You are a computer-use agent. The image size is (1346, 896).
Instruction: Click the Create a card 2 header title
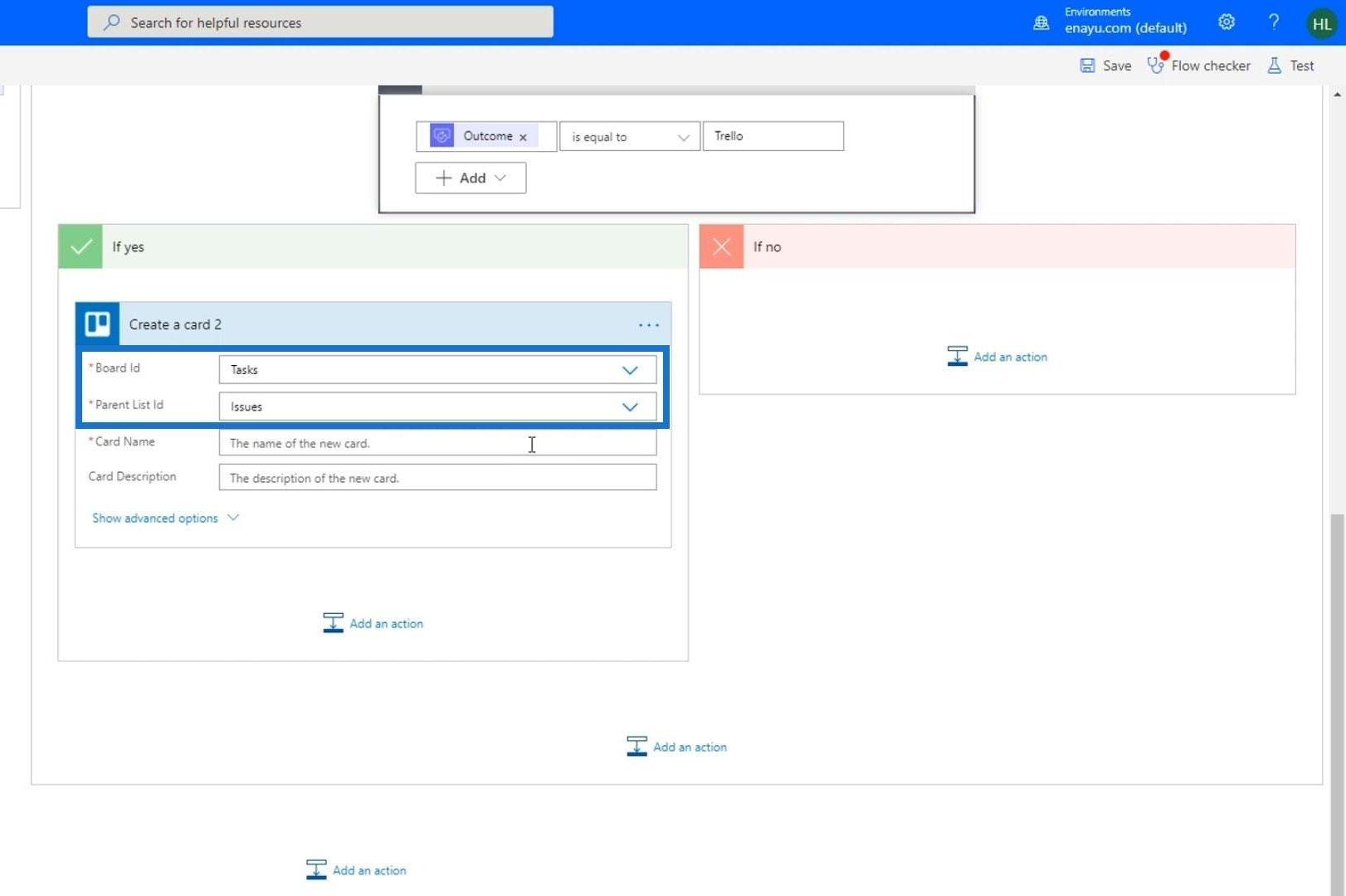pyautogui.click(x=175, y=324)
